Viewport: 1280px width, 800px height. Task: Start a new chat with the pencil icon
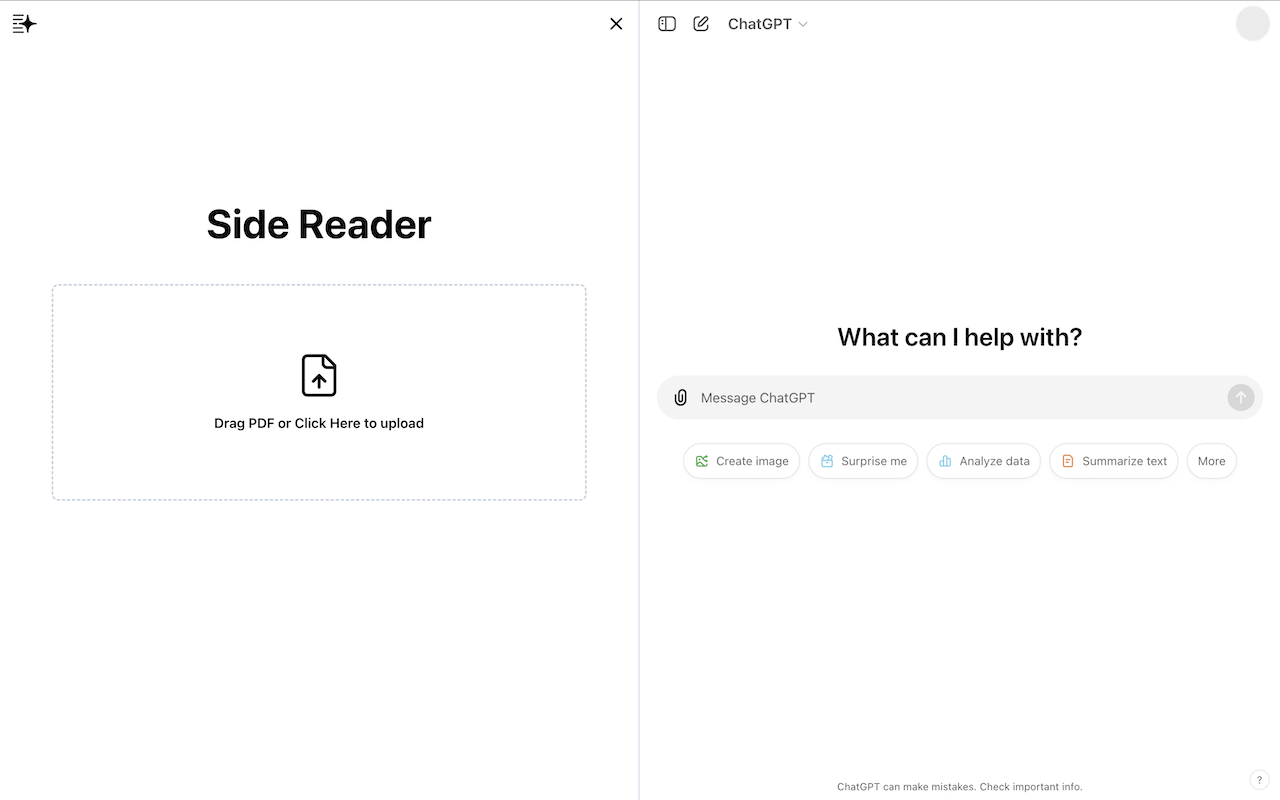pos(701,24)
